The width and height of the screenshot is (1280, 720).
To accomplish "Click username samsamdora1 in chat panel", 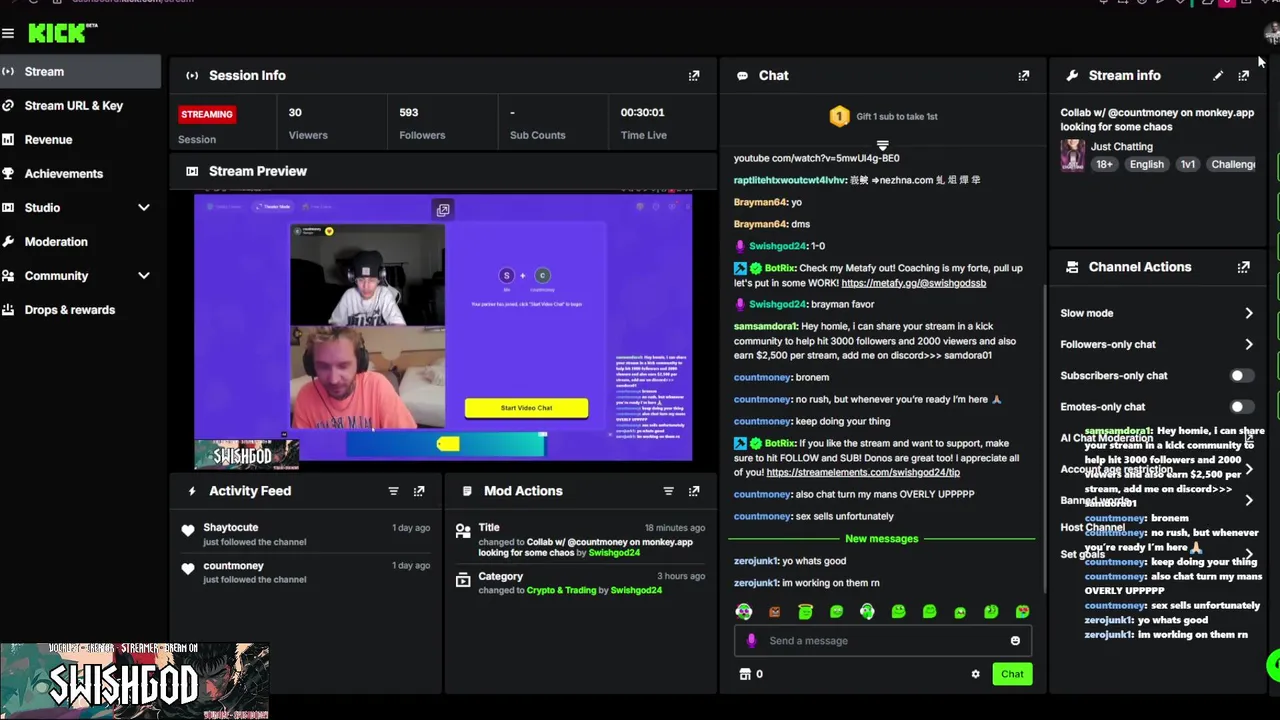I will [765, 326].
